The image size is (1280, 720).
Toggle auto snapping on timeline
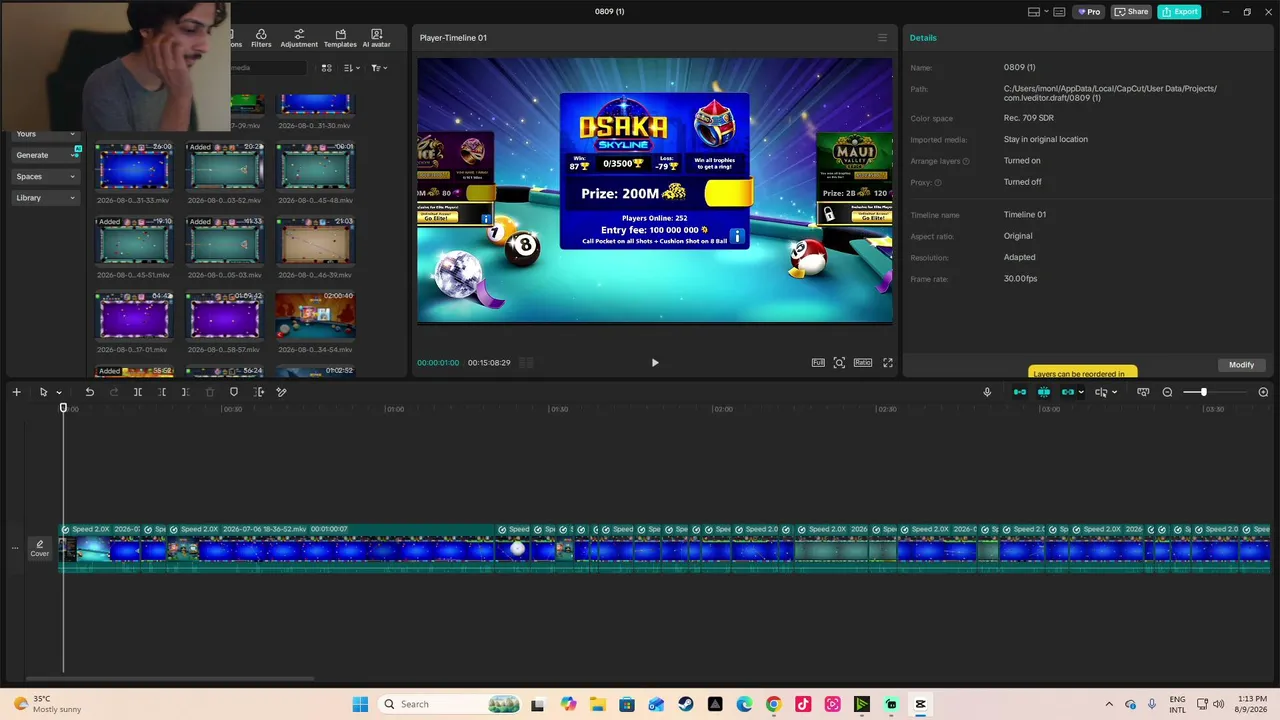coord(1044,392)
